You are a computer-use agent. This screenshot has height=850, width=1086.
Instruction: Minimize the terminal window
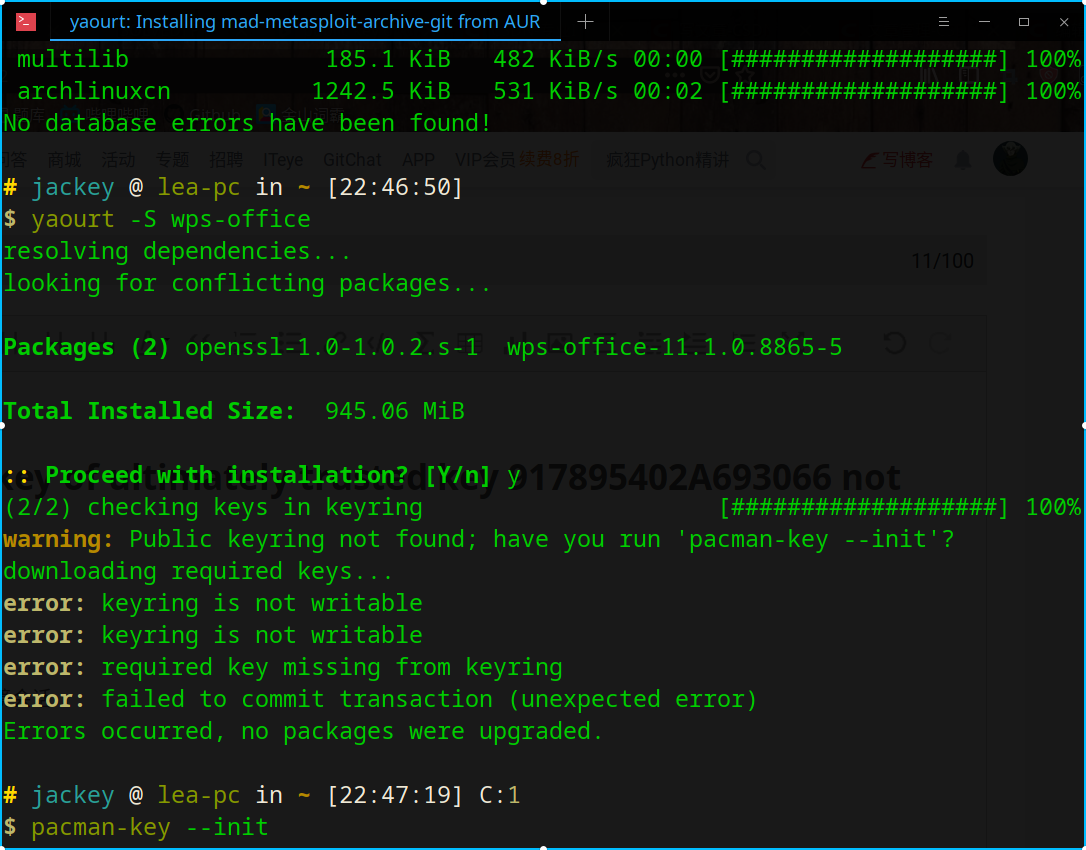click(x=983, y=22)
